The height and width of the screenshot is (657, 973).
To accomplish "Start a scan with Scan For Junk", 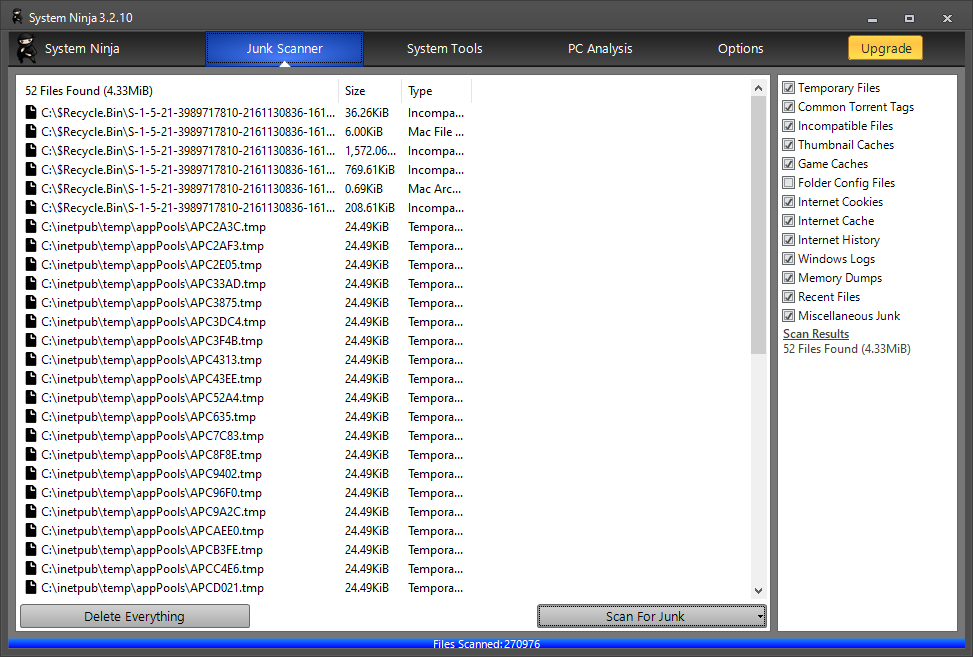I will click(x=645, y=616).
